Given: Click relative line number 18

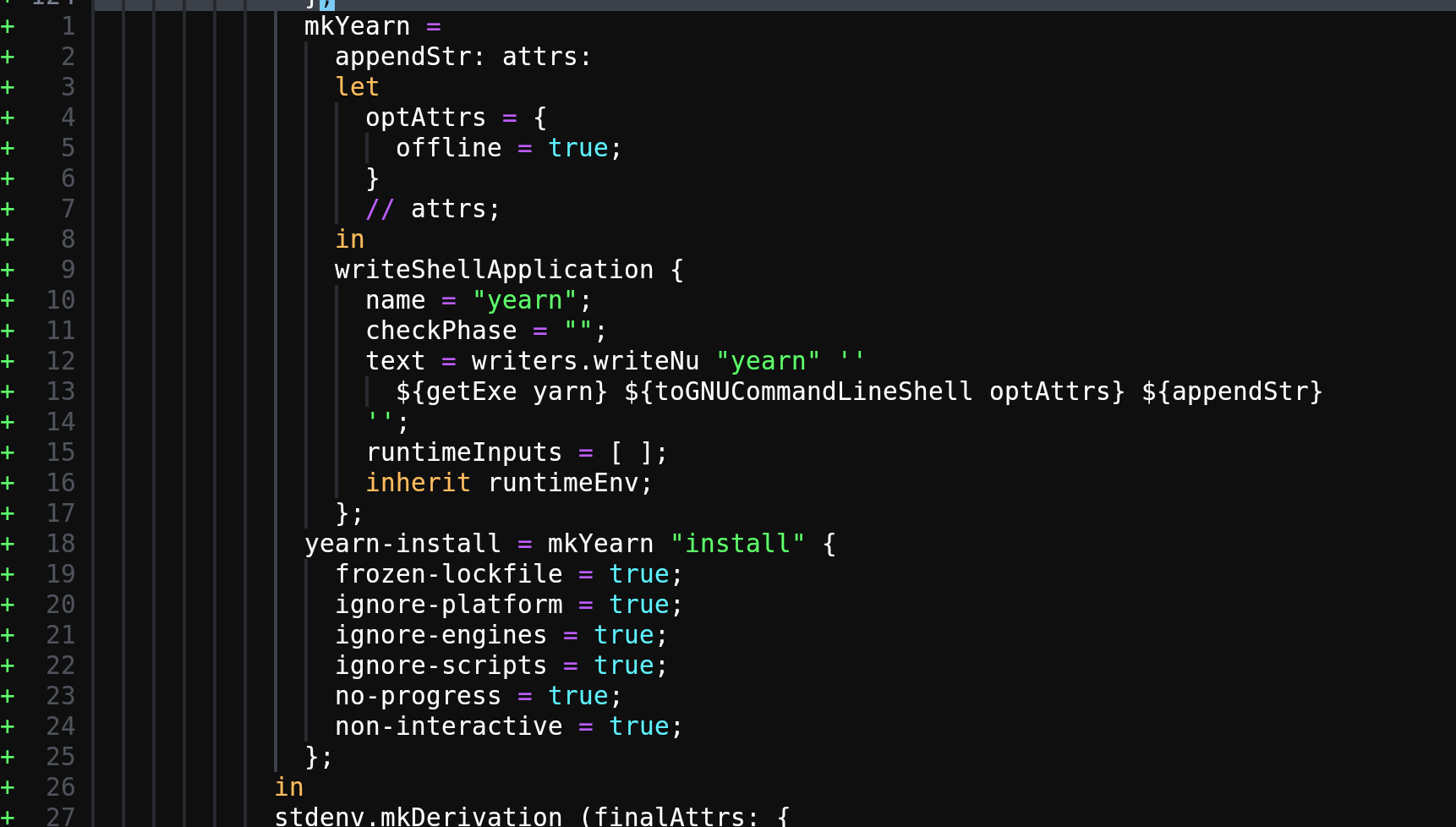Looking at the screenshot, I should [x=60, y=545].
